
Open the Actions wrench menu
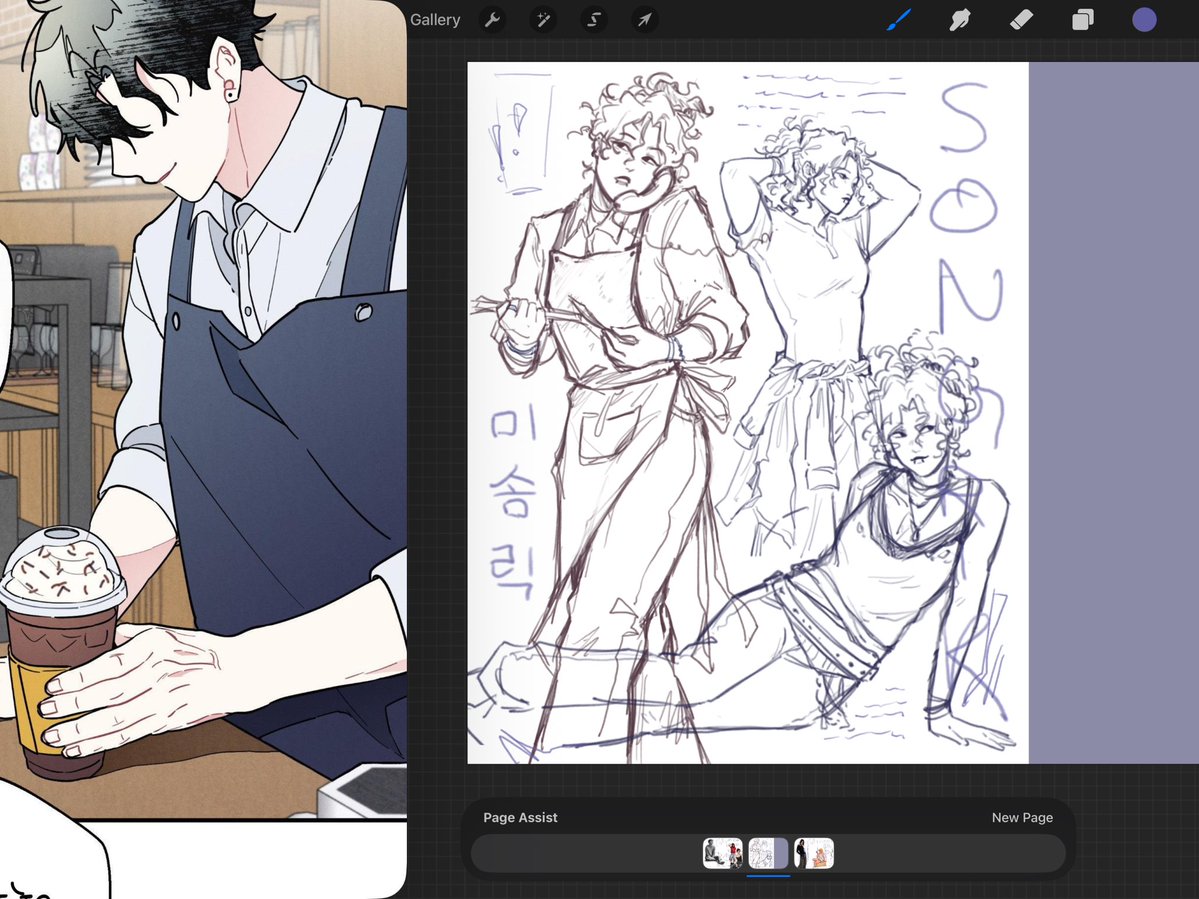(x=492, y=20)
